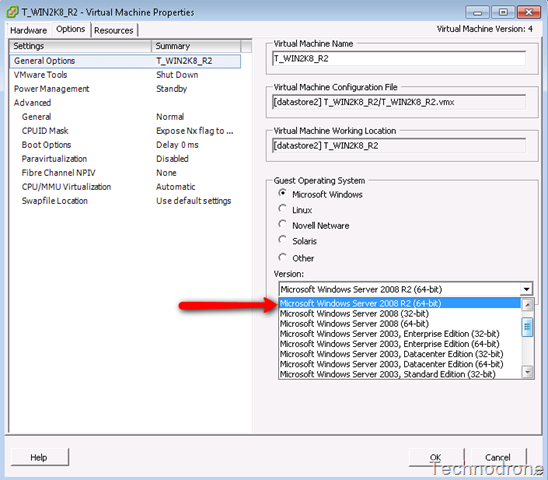Click the 'Automatic' summary value

click(x=175, y=187)
